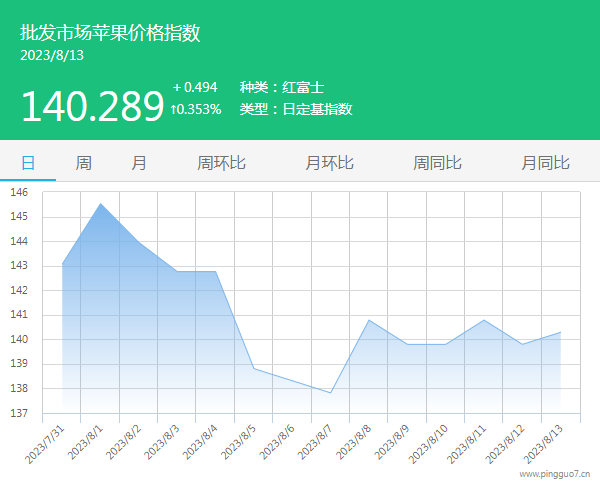Click the chart peak at 2023/8/1
The height and width of the screenshot is (483, 600).
tap(100, 204)
